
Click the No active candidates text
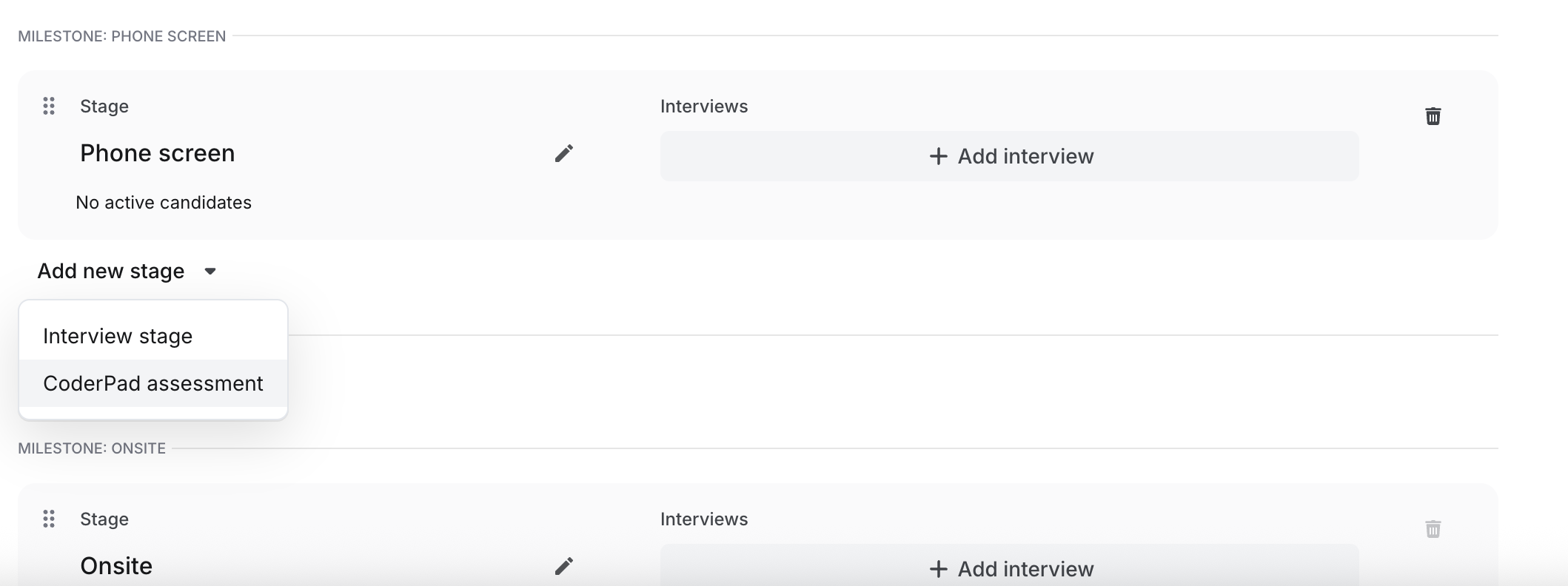(163, 202)
